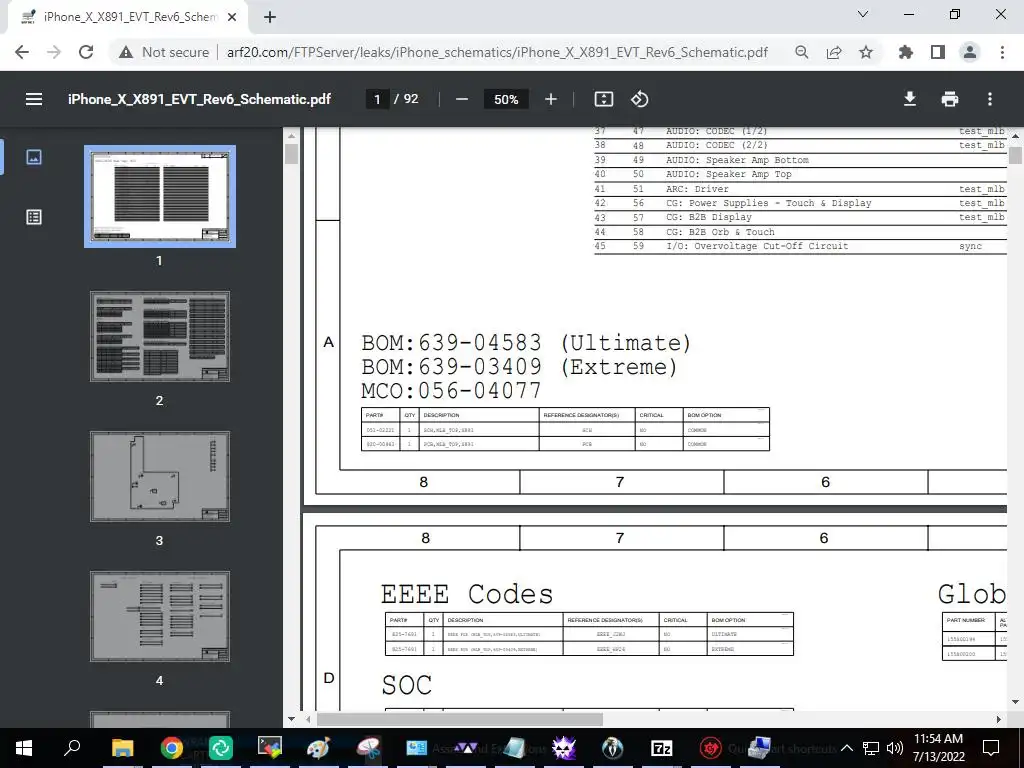Open a new browser tab
1024x768 pixels.
pyautogui.click(x=270, y=17)
